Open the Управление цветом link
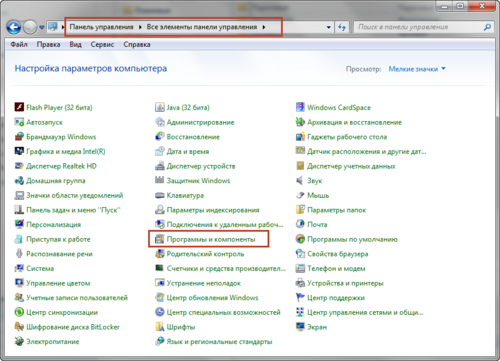This screenshot has height=361, width=500. (x=58, y=283)
